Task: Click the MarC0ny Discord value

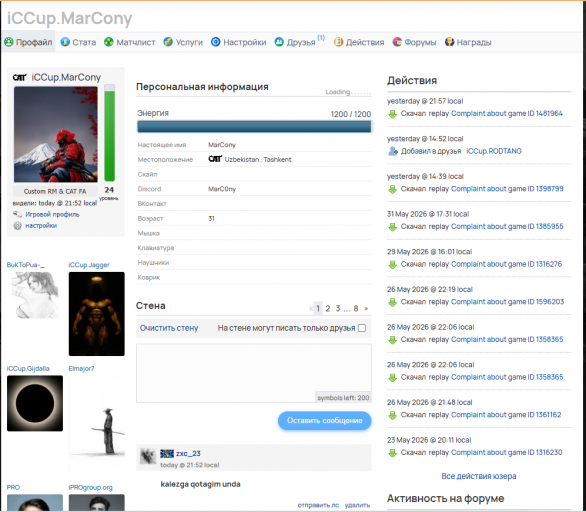Action: point(222,189)
